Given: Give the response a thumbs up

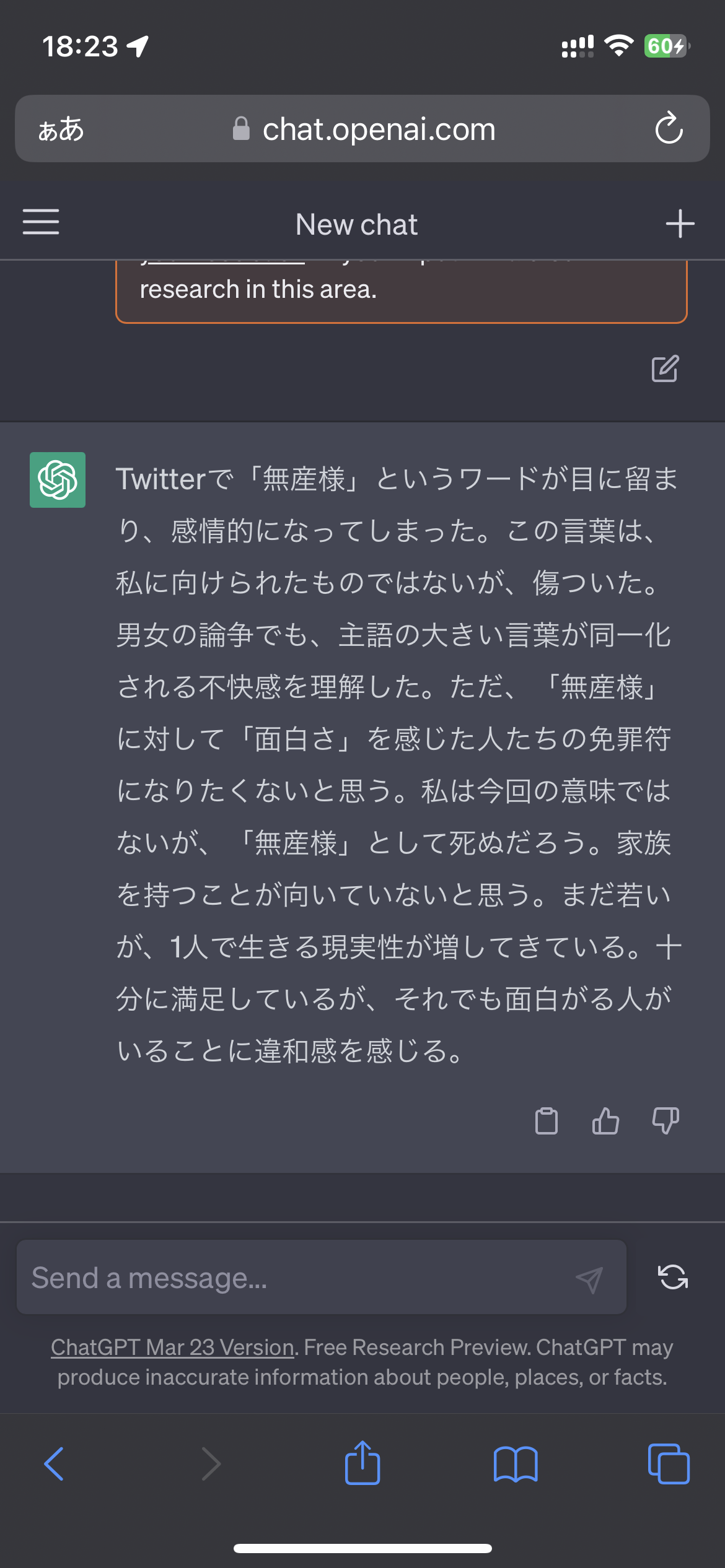Looking at the screenshot, I should 605,1121.
